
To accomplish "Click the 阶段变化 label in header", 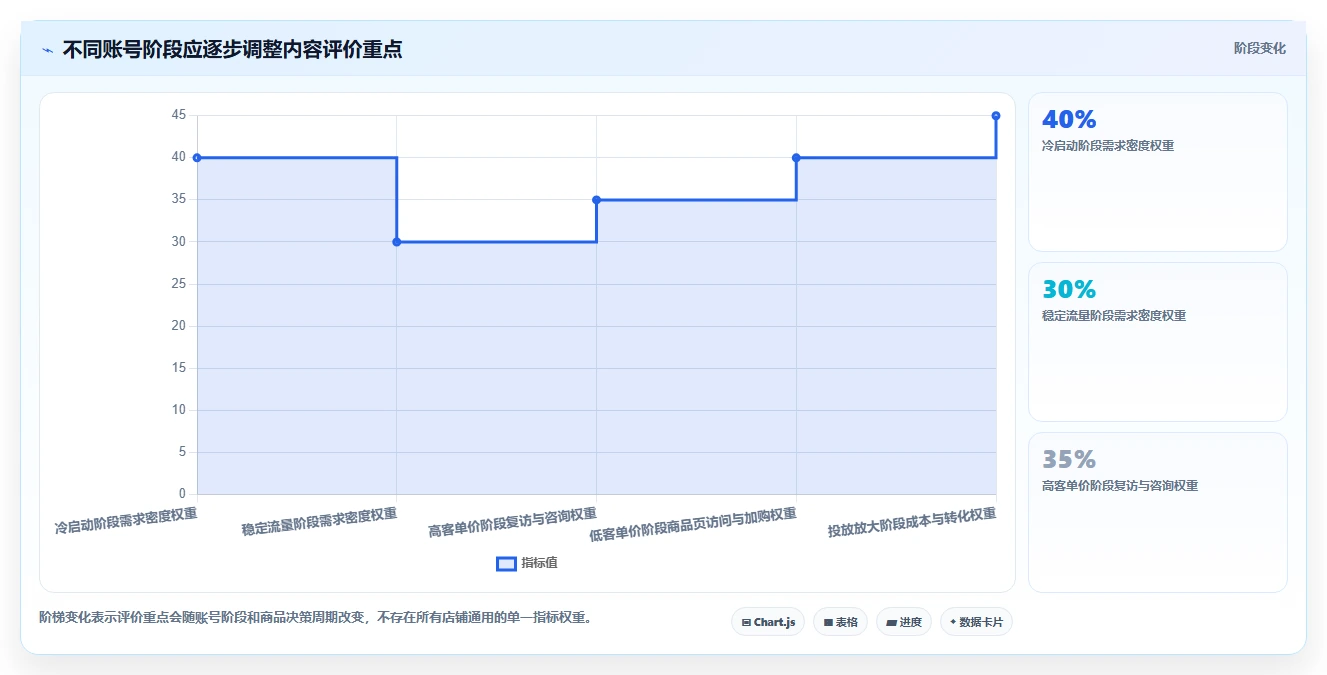I will tap(1260, 48).
